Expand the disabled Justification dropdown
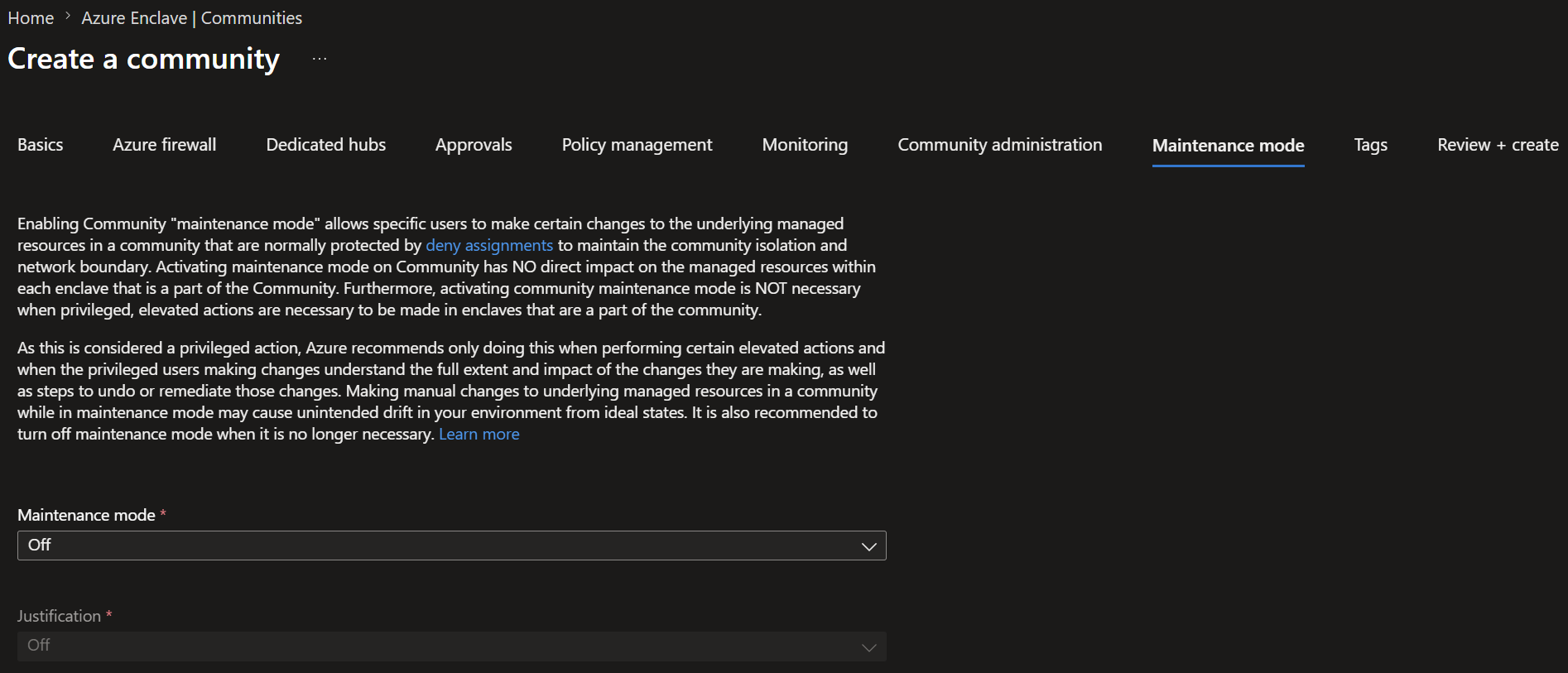Viewport: 1568px width, 673px height. (x=452, y=647)
